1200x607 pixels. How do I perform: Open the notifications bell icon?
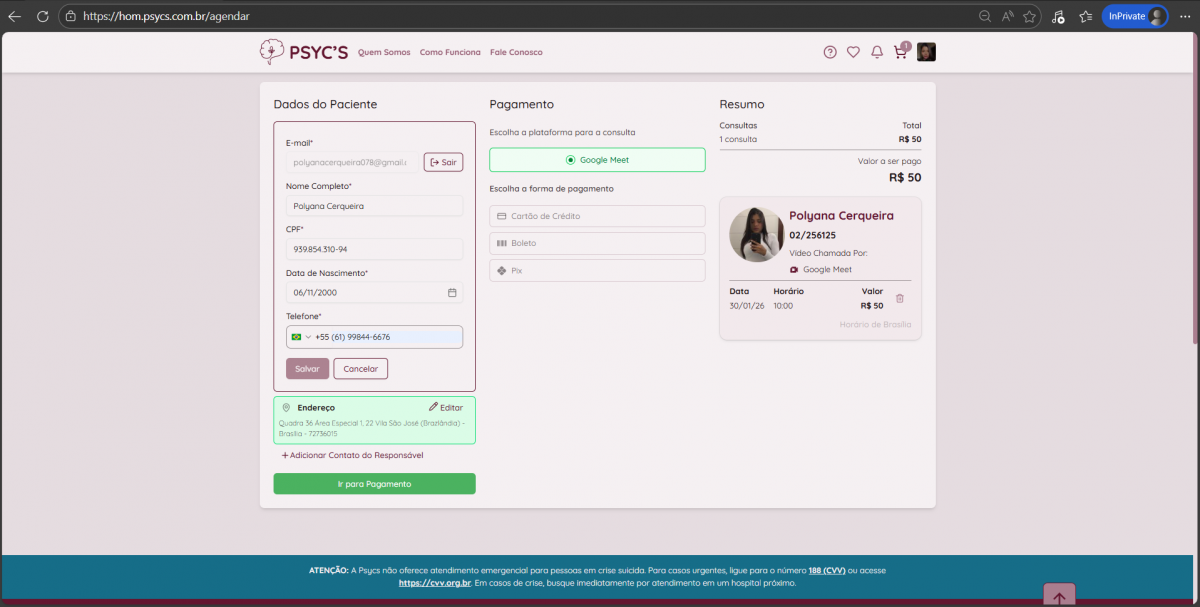pyautogui.click(x=877, y=52)
